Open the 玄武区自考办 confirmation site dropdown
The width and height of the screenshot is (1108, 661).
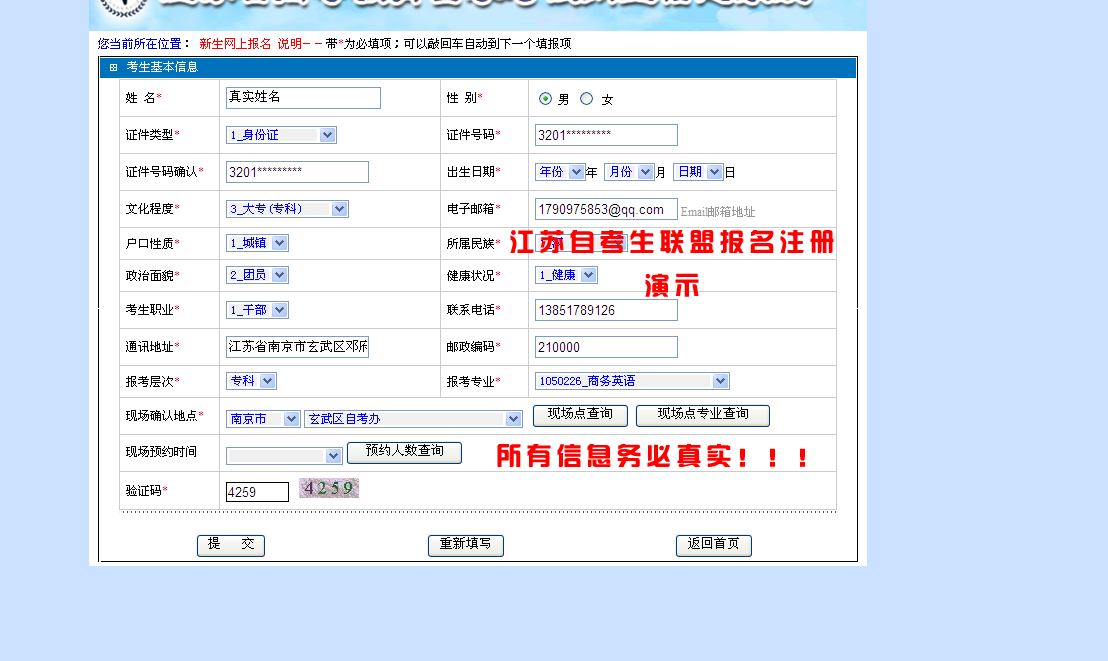[413, 419]
